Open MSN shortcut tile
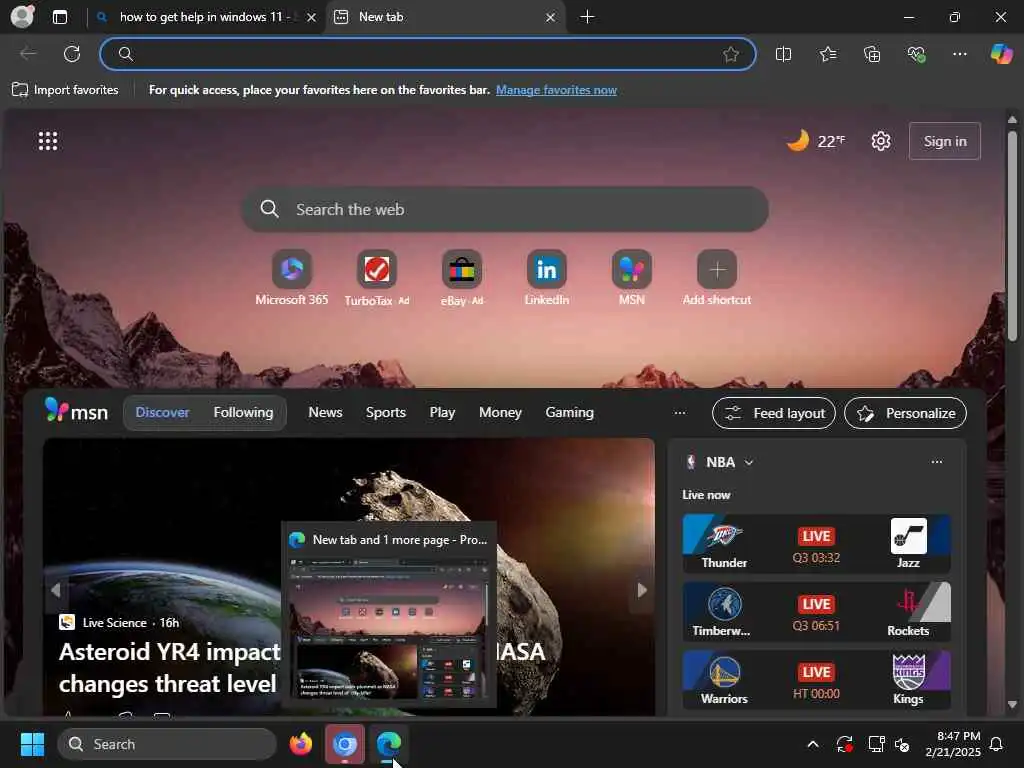The image size is (1024, 768). click(632, 278)
